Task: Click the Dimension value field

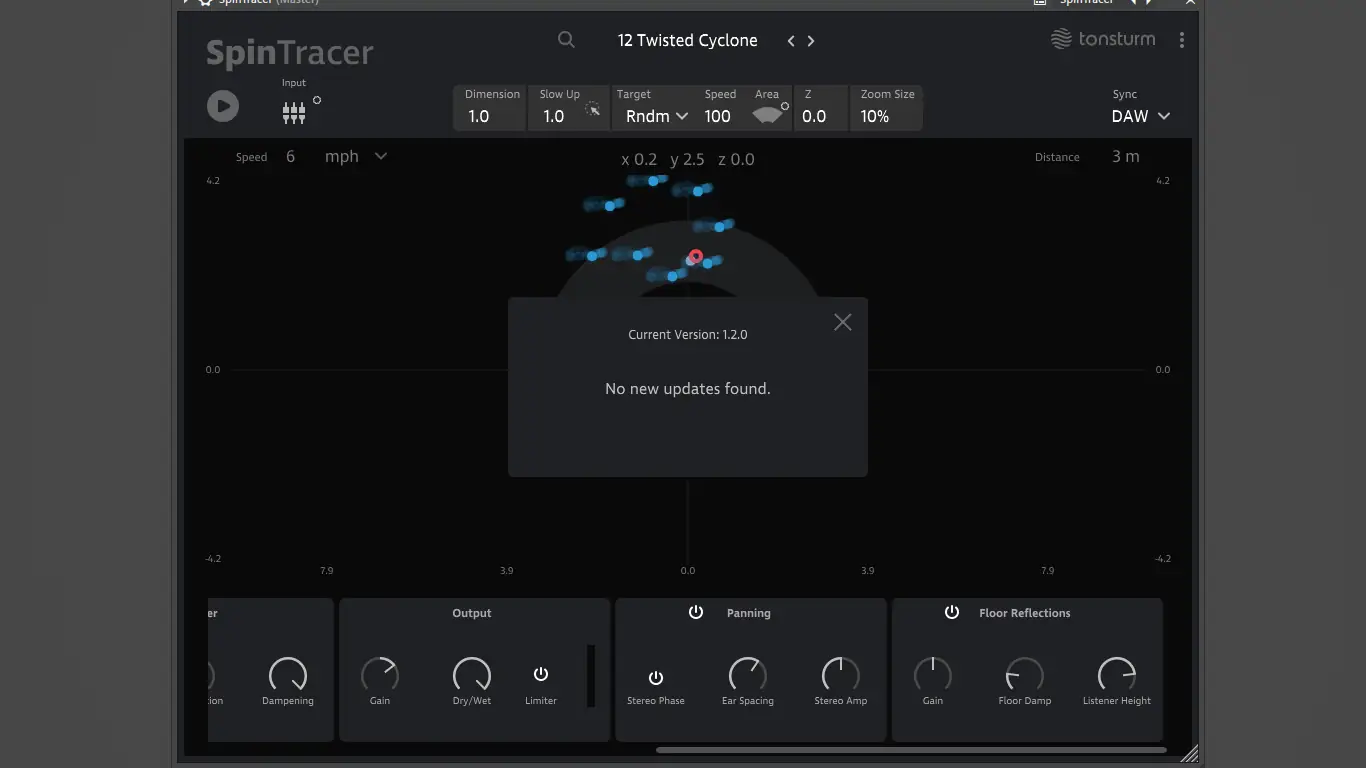Action: tap(479, 116)
